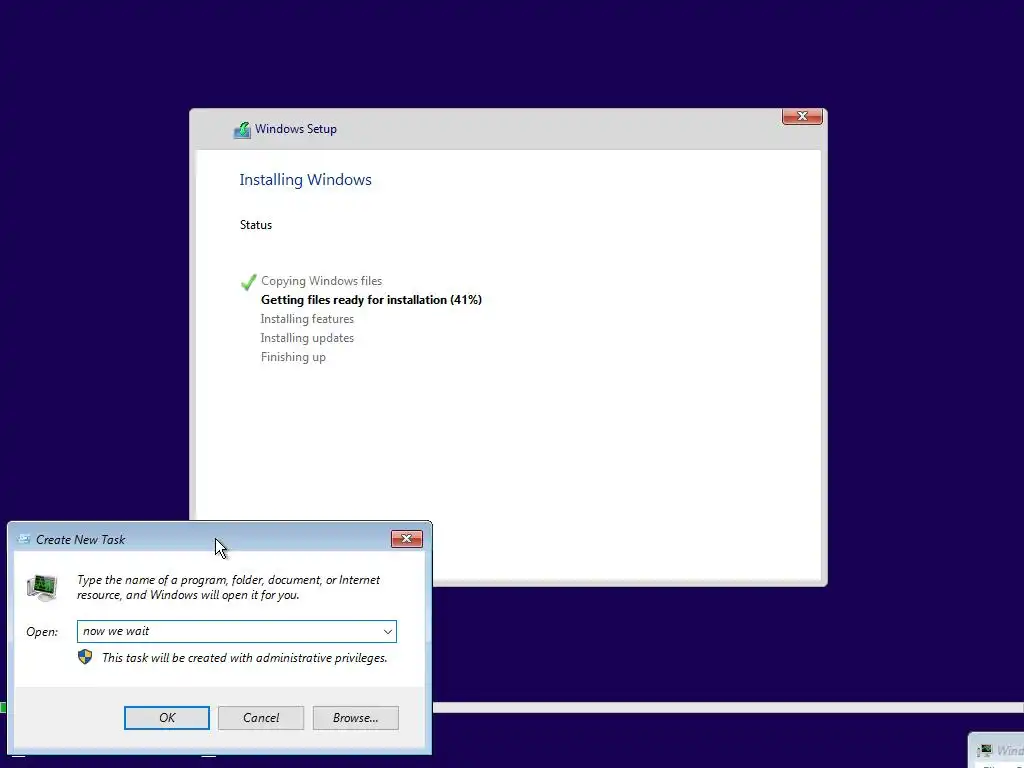Open Browse... to pick a program
Viewport: 1024px width, 768px height.
coord(355,718)
